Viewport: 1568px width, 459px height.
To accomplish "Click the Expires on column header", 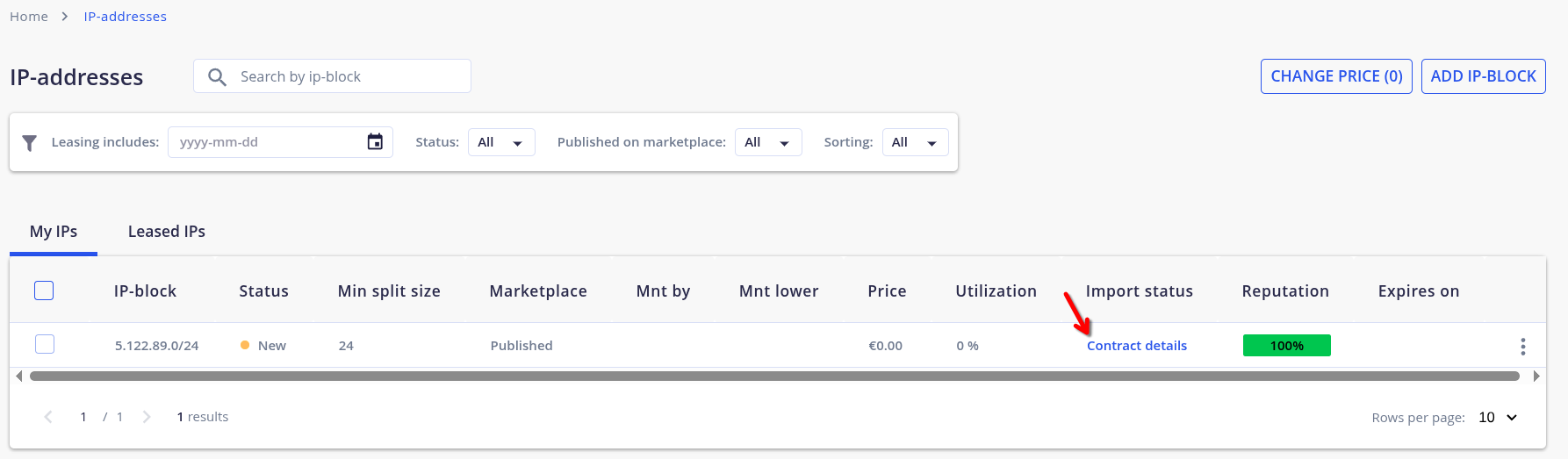I will coord(1419,291).
